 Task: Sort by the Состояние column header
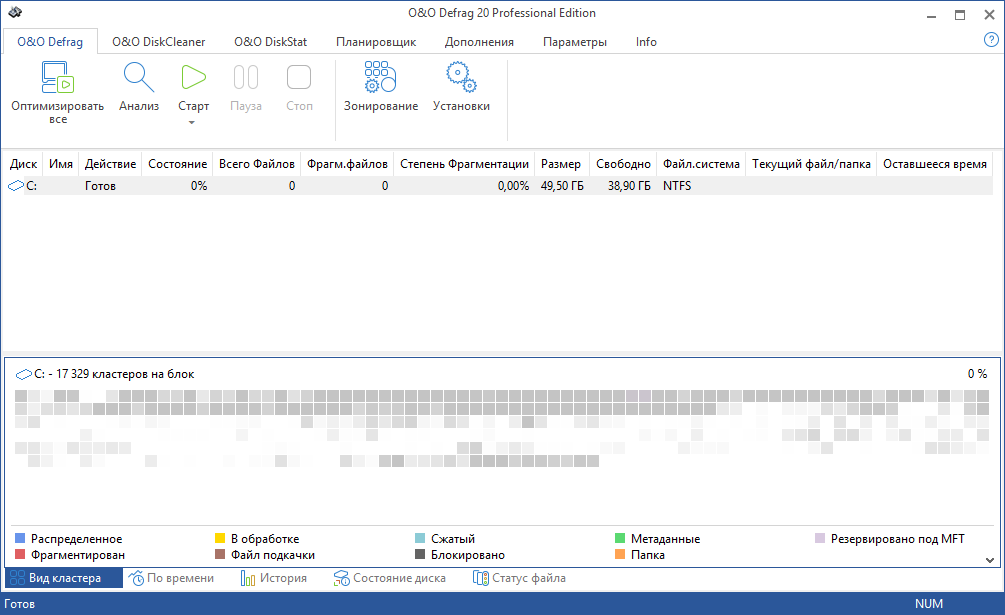(178, 164)
